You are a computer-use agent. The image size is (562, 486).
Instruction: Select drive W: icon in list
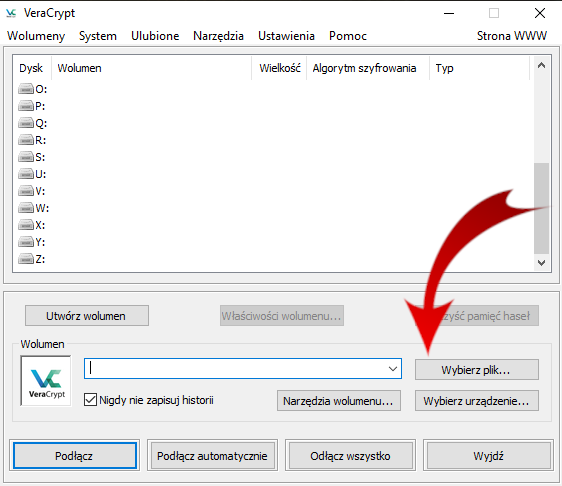pos(26,208)
